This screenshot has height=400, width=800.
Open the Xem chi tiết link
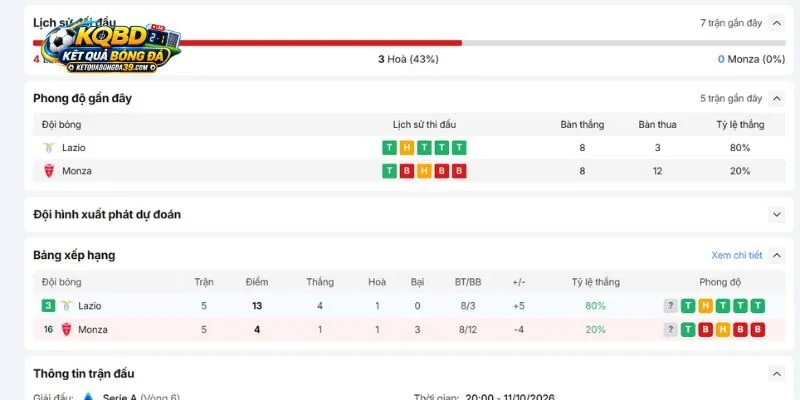pyautogui.click(x=737, y=255)
